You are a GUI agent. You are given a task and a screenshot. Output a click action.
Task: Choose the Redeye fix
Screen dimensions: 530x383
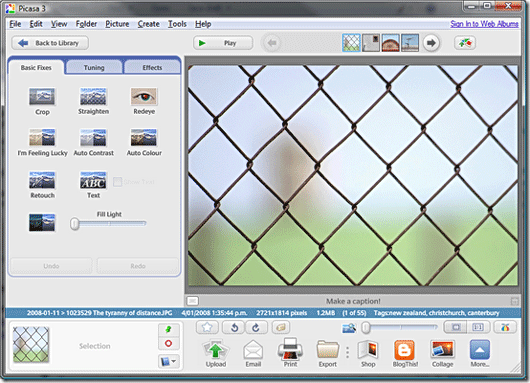click(x=144, y=101)
